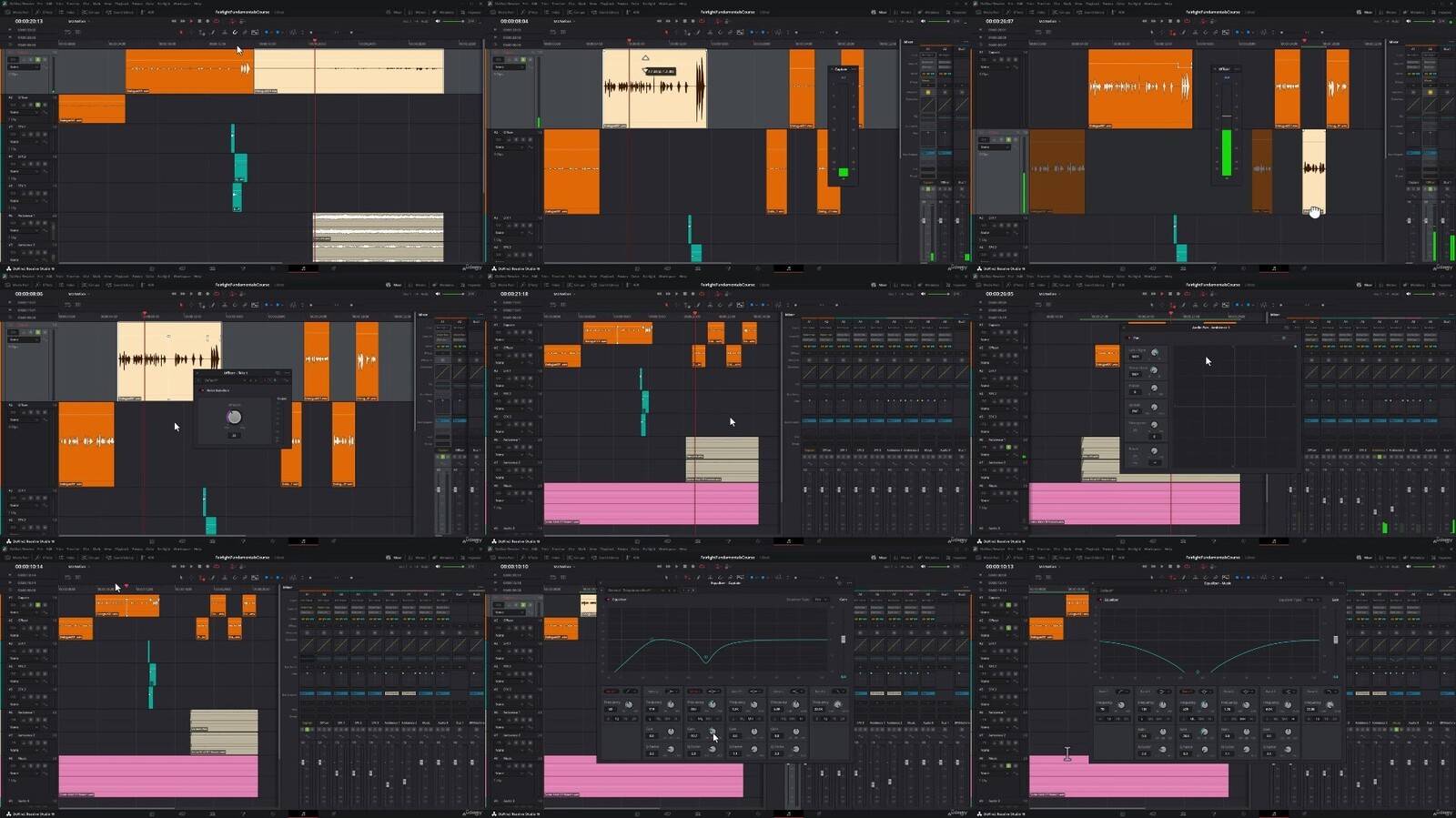Open the Help menu in the 00:00:20:13 frame

click(197, 4)
